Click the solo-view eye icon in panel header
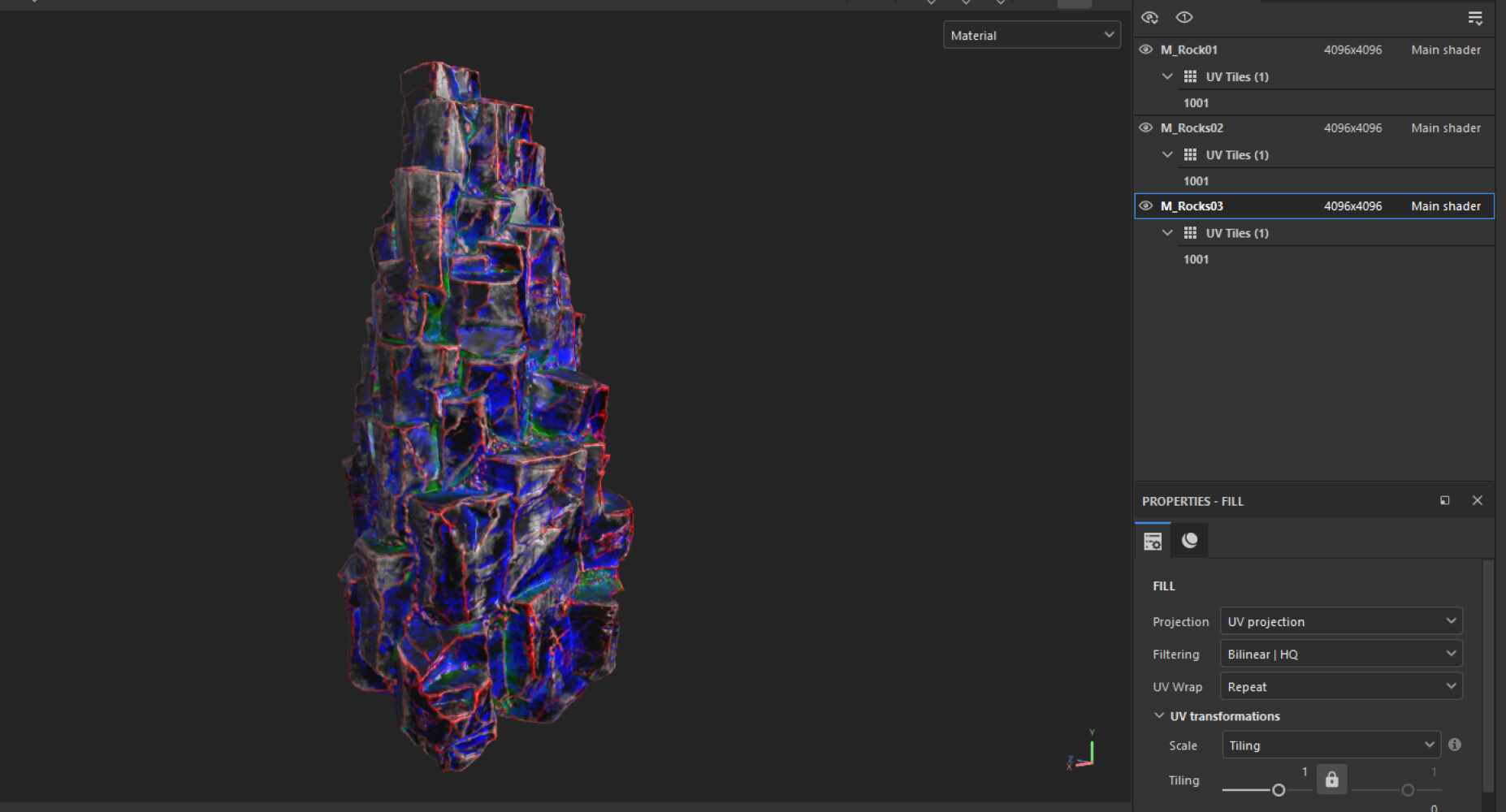 pyautogui.click(x=1185, y=17)
